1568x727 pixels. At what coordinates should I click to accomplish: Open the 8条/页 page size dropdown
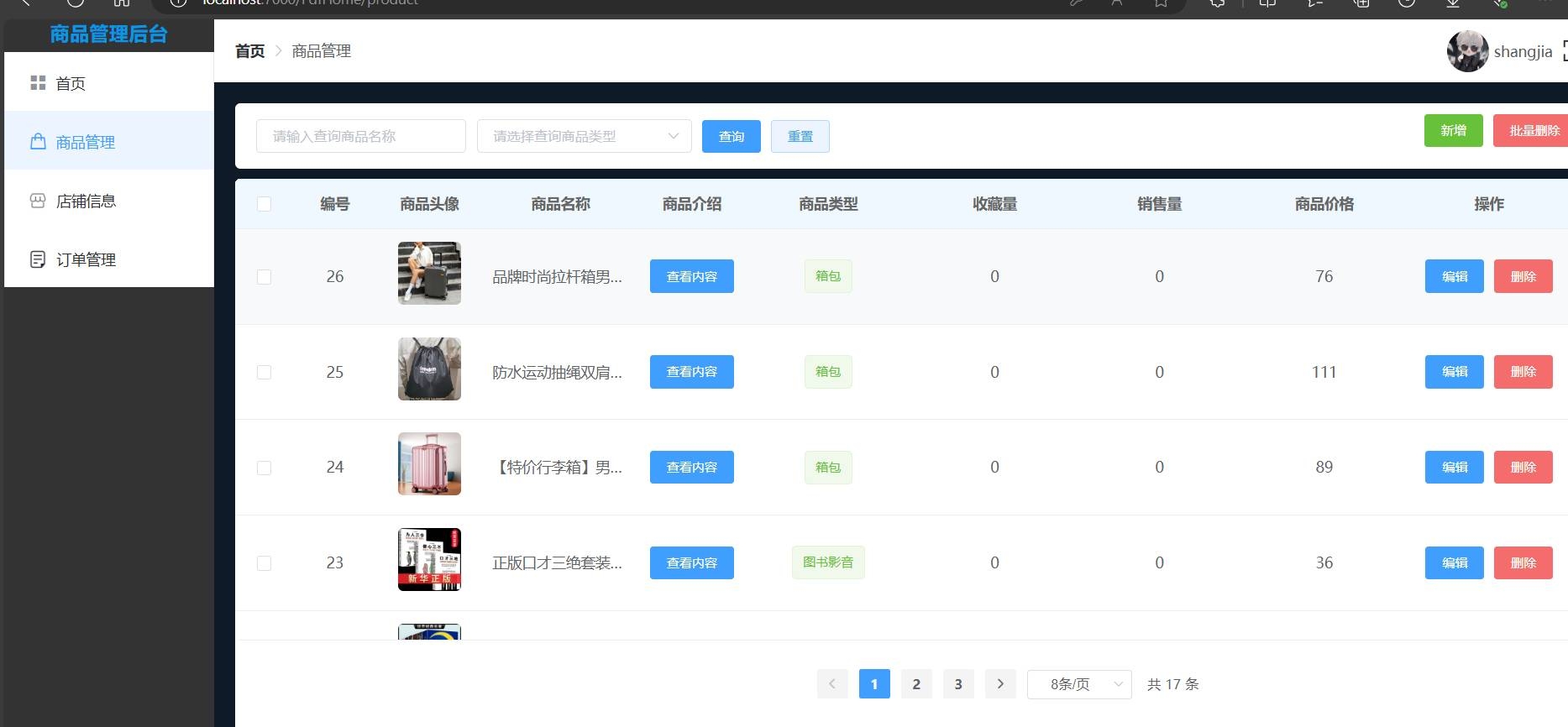click(x=1079, y=684)
